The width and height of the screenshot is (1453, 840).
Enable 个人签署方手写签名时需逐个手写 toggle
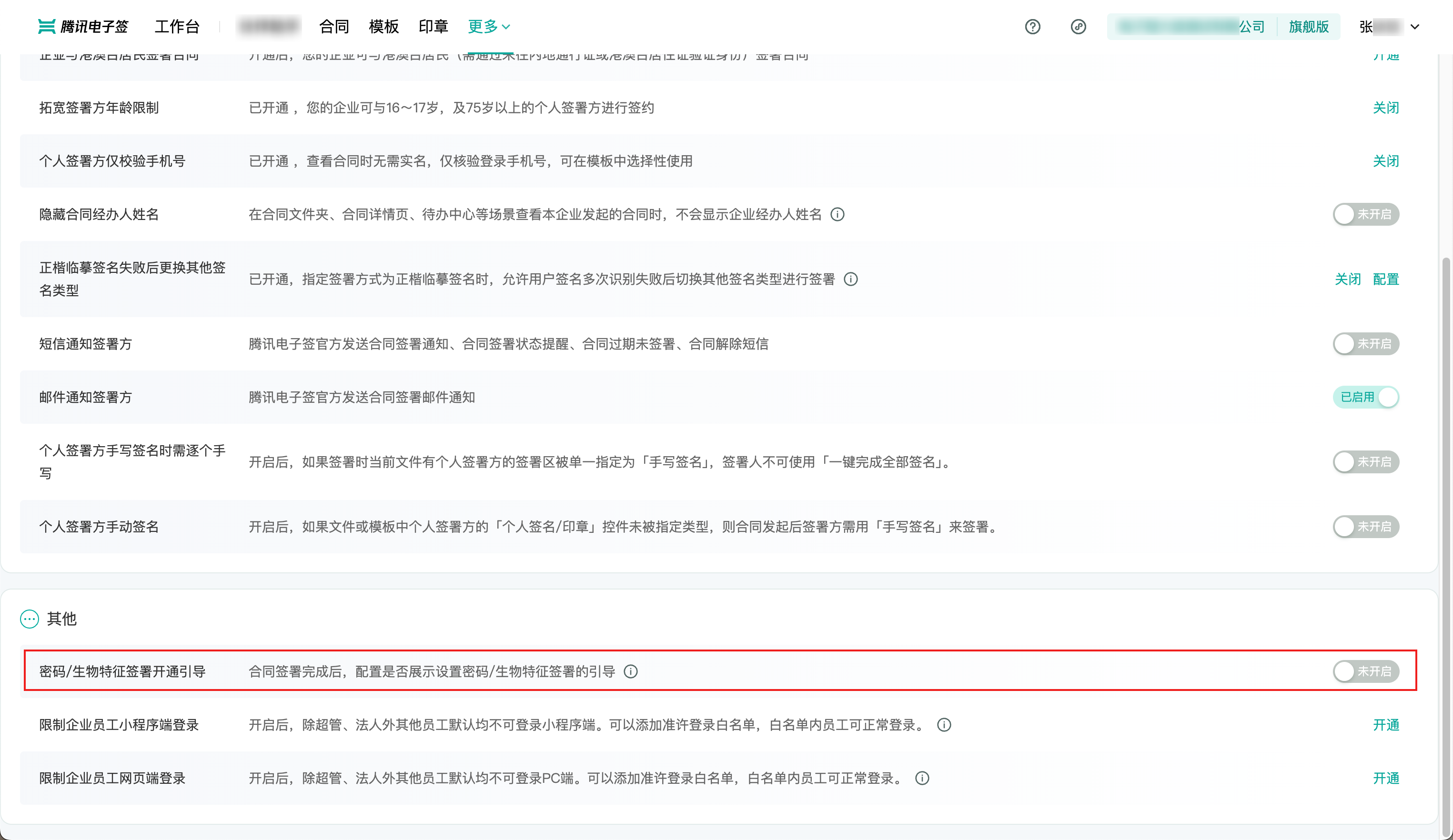point(1366,462)
